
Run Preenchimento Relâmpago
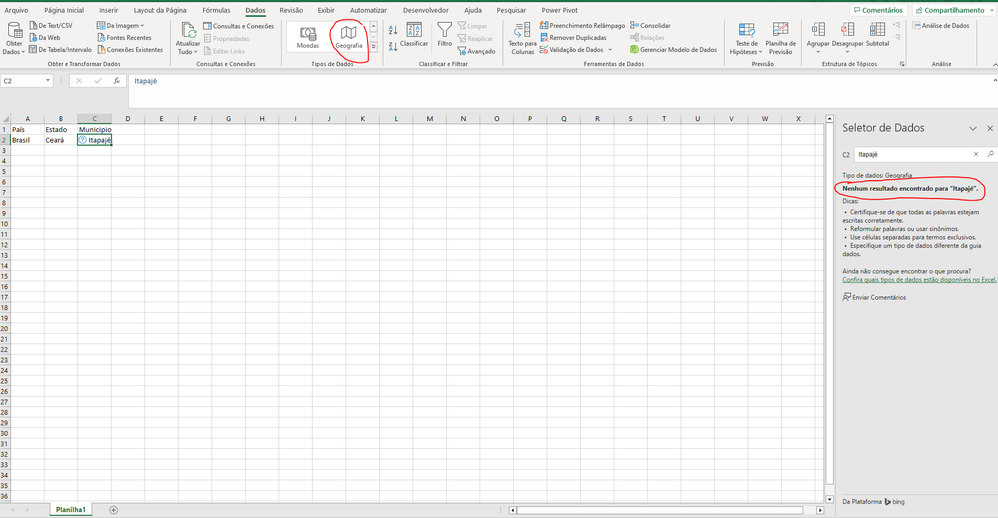[582, 25]
